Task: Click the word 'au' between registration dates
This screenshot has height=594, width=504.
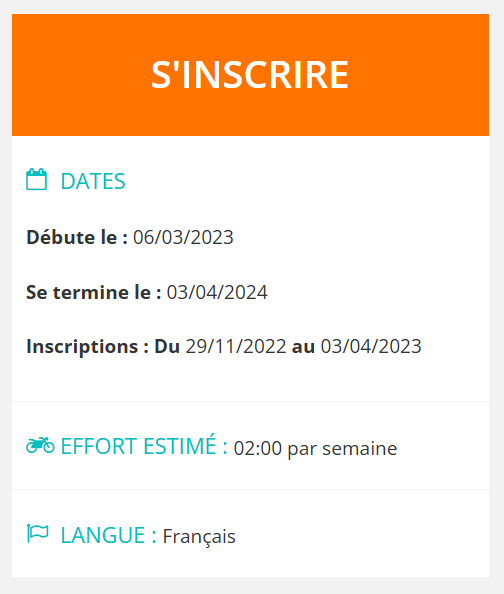Action: [x=303, y=347]
